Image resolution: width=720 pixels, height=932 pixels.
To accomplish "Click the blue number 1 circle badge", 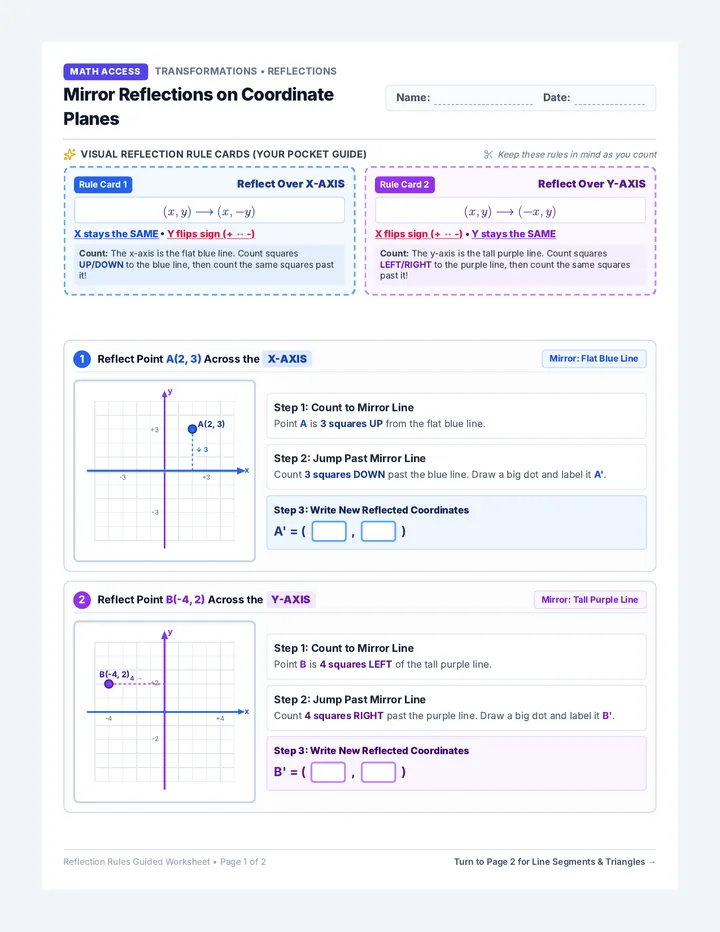I will [82, 359].
